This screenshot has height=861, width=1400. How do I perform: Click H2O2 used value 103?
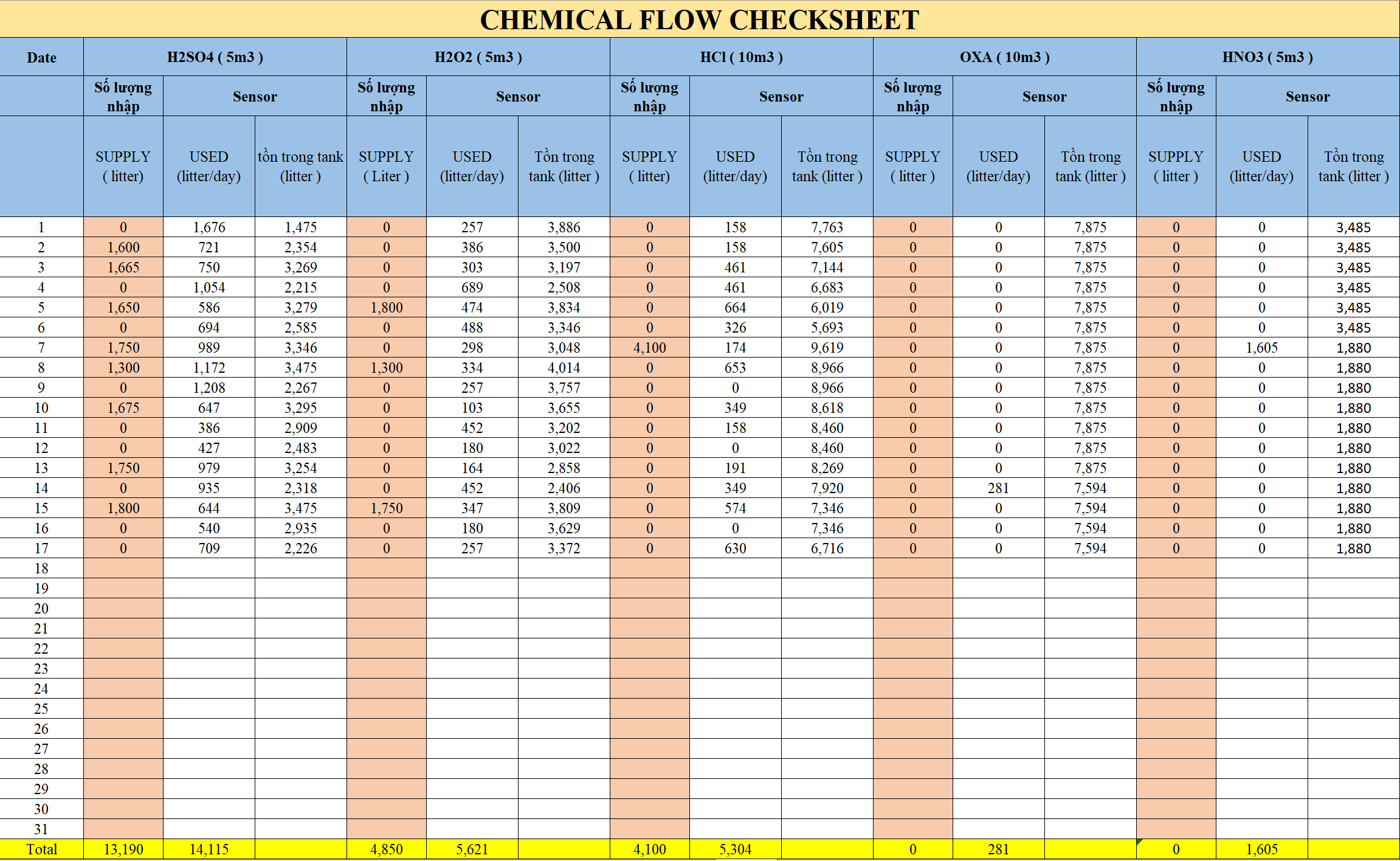click(472, 408)
